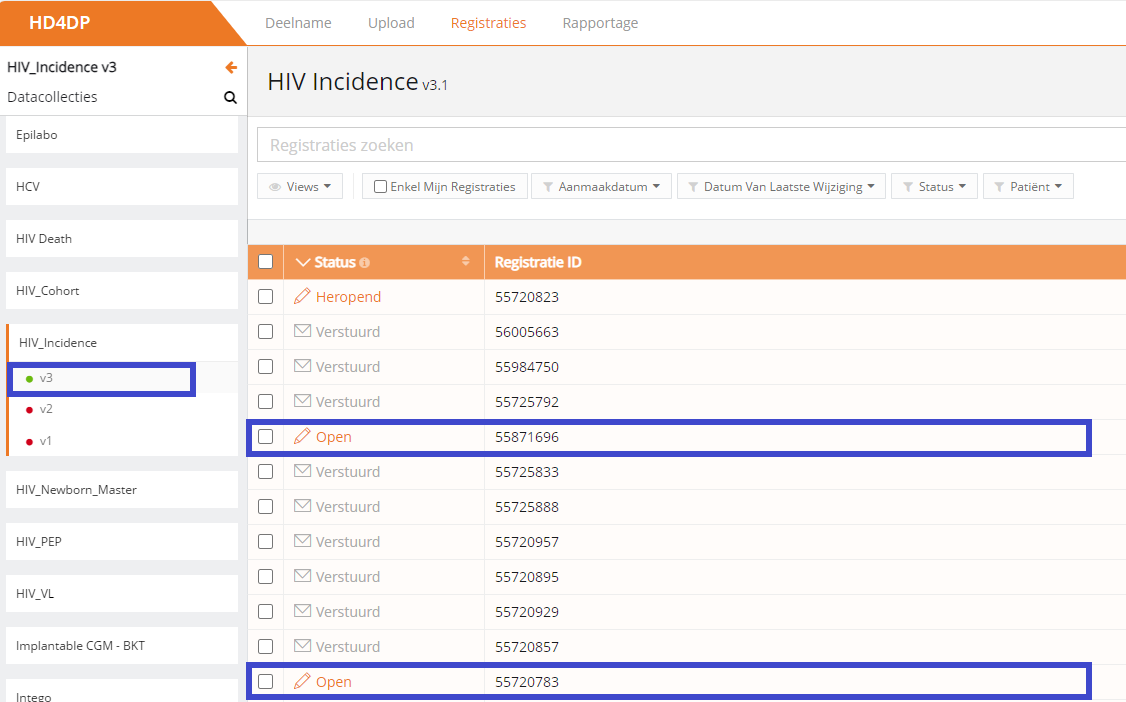Open the Views dropdown
This screenshot has height=702, width=1126.
point(300,187)
